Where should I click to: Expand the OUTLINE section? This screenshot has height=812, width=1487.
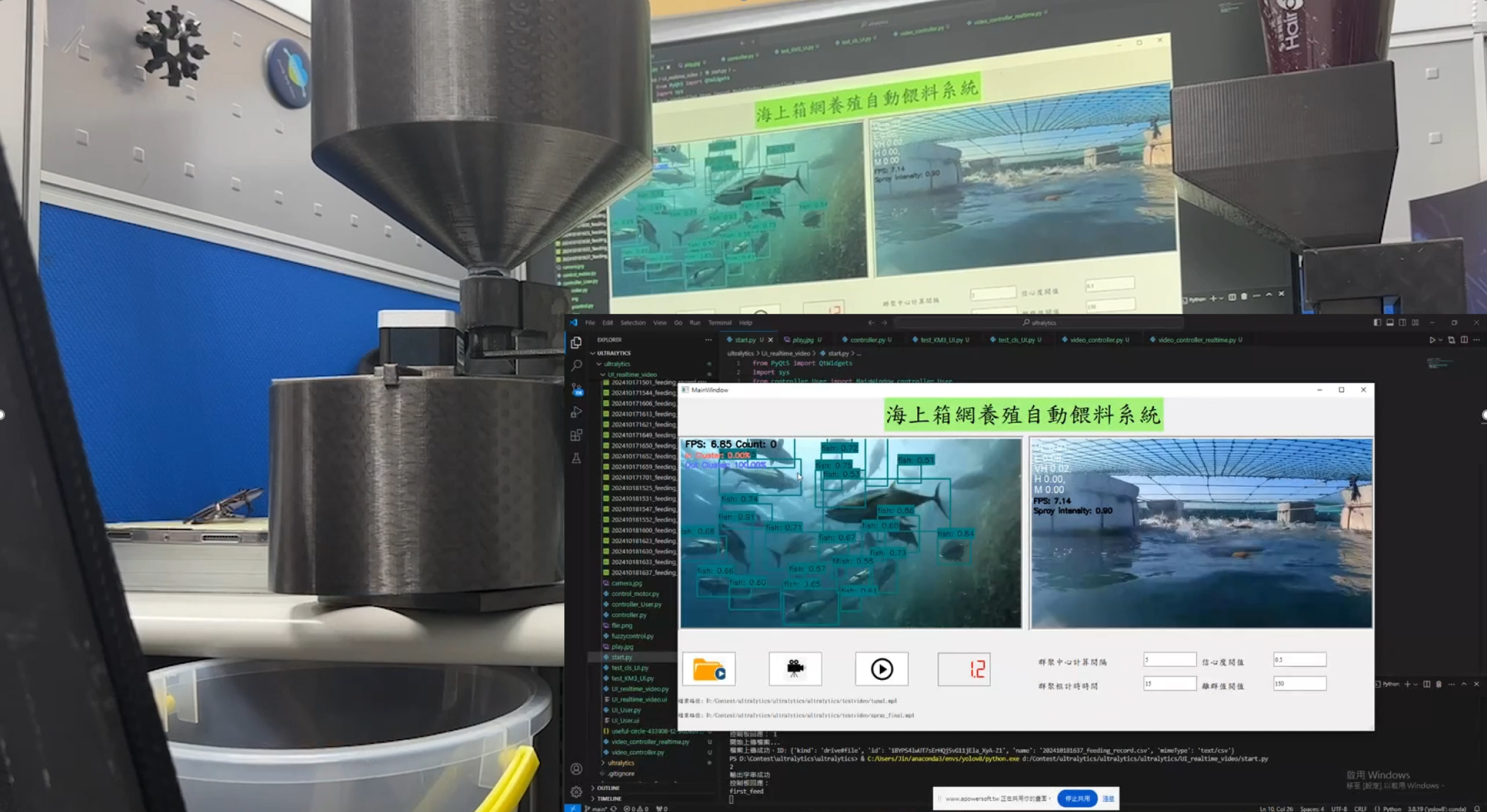pos(608,787)
